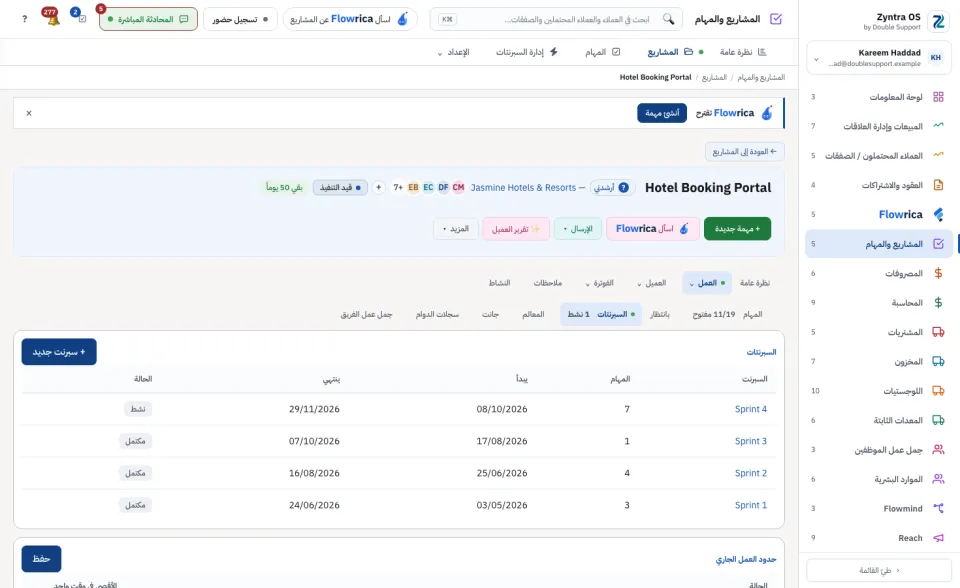
Task: Open إدارة السبرنتات sprint management tab
Action: pyautogui.click(x=527, y=52)
